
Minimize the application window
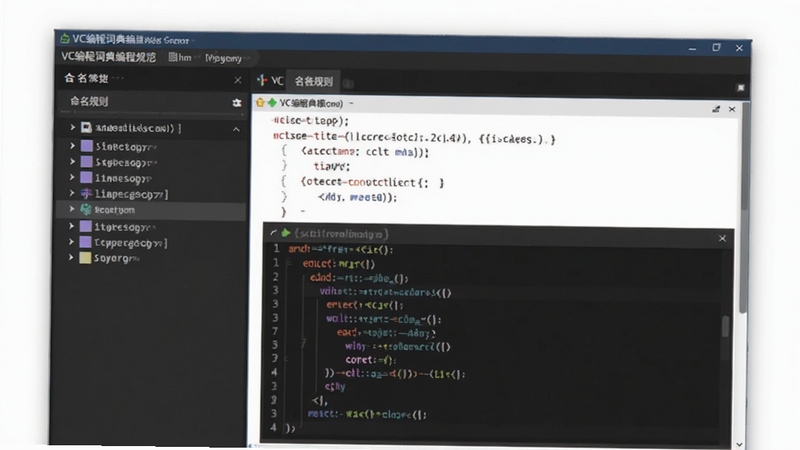coord(692,49)
